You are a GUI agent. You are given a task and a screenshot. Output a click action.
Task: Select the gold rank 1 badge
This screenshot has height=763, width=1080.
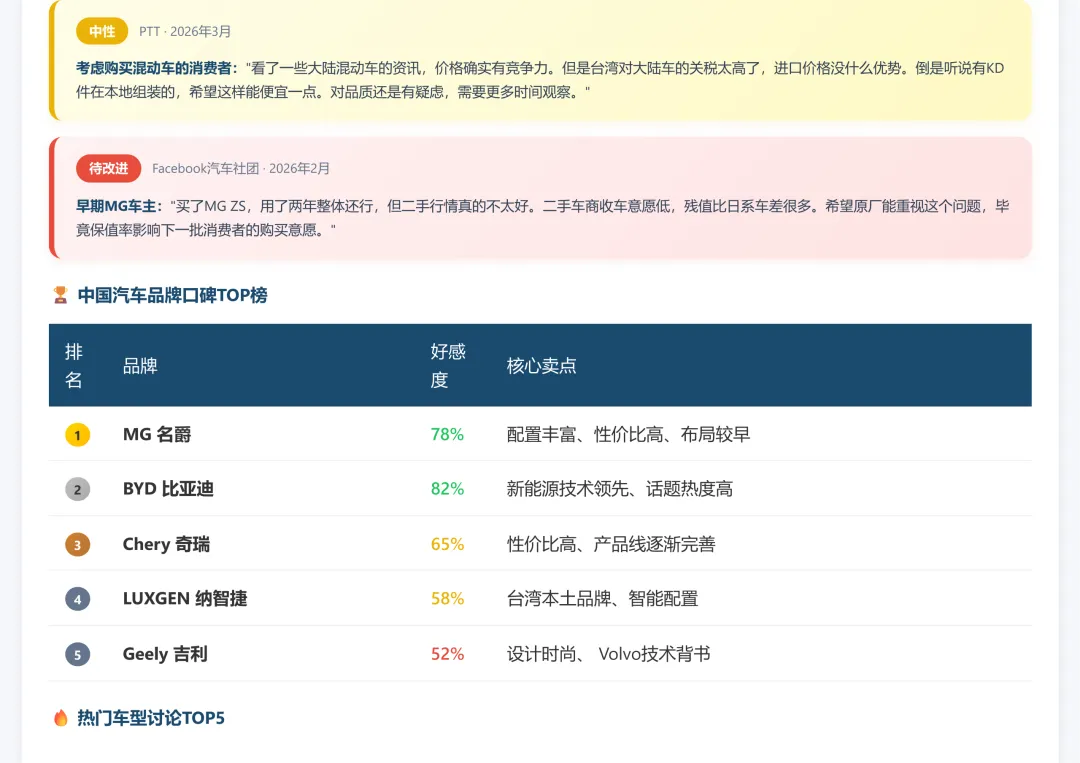point(77,435)
